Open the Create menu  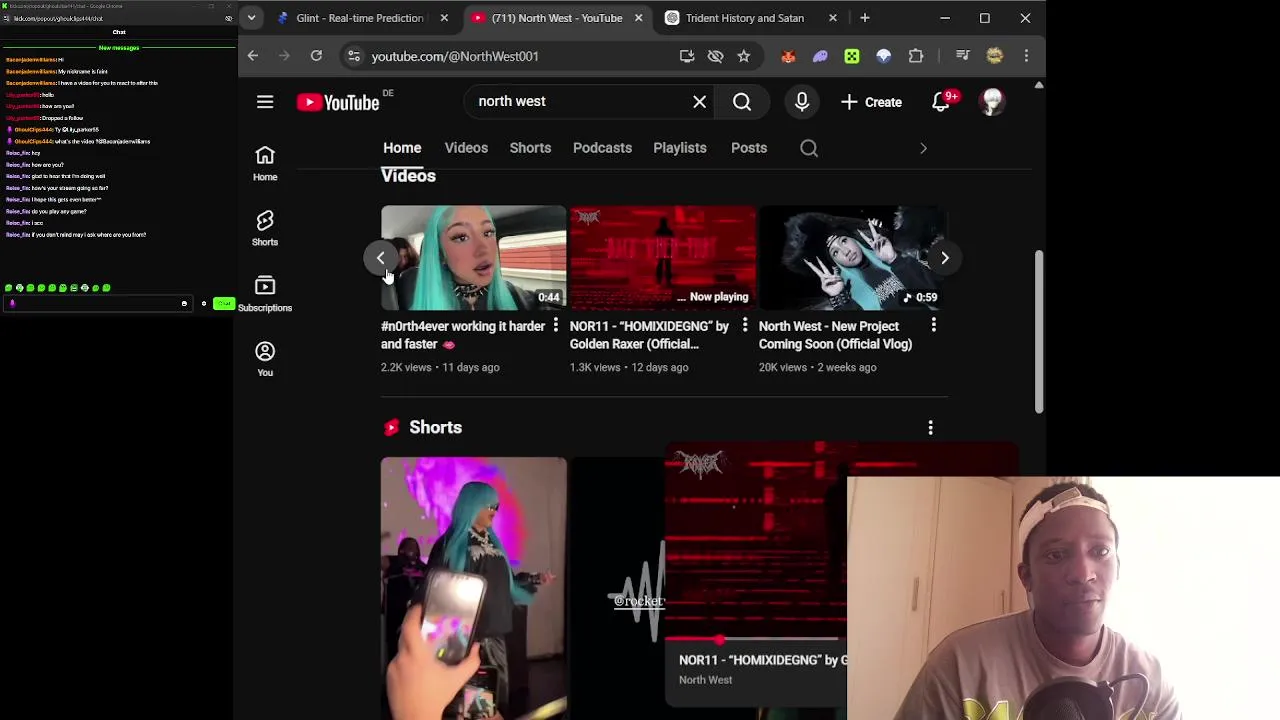(871, 102)
